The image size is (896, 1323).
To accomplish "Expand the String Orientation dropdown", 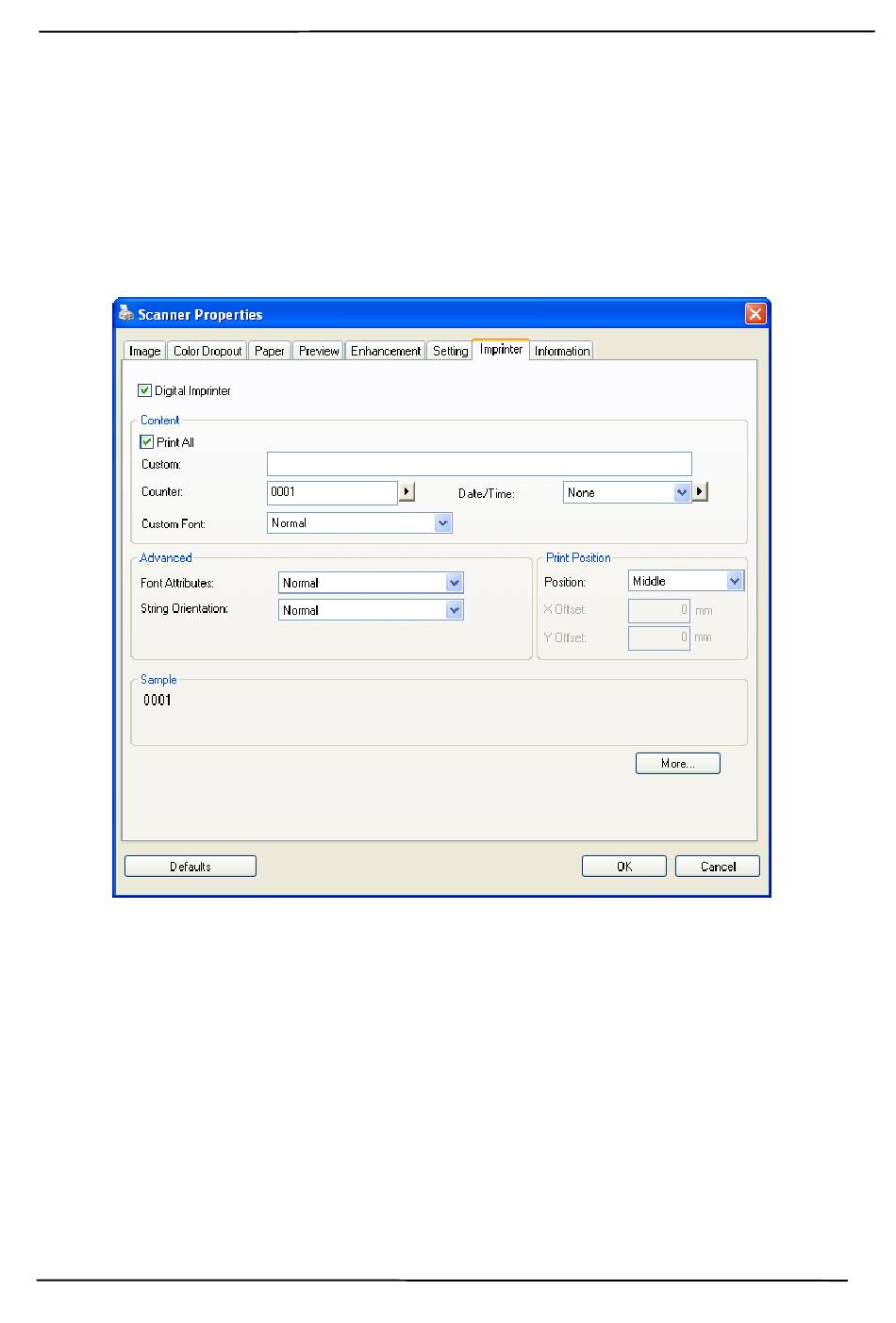I will pos(454,611).
